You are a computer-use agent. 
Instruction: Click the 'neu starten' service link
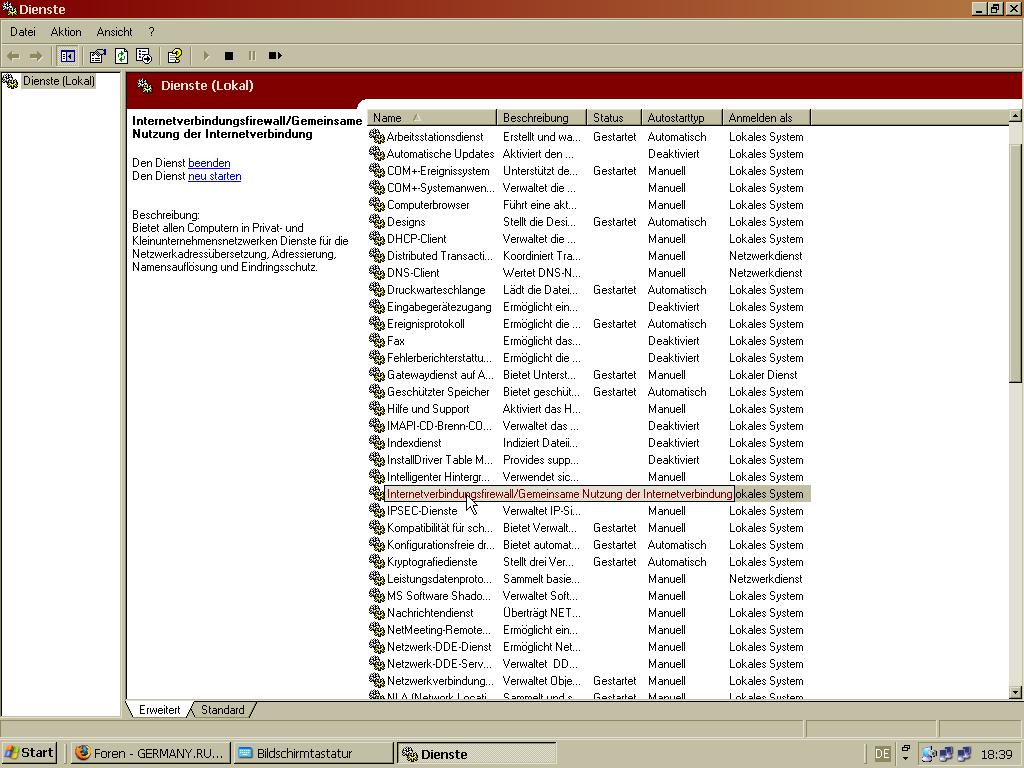point(214,176)
